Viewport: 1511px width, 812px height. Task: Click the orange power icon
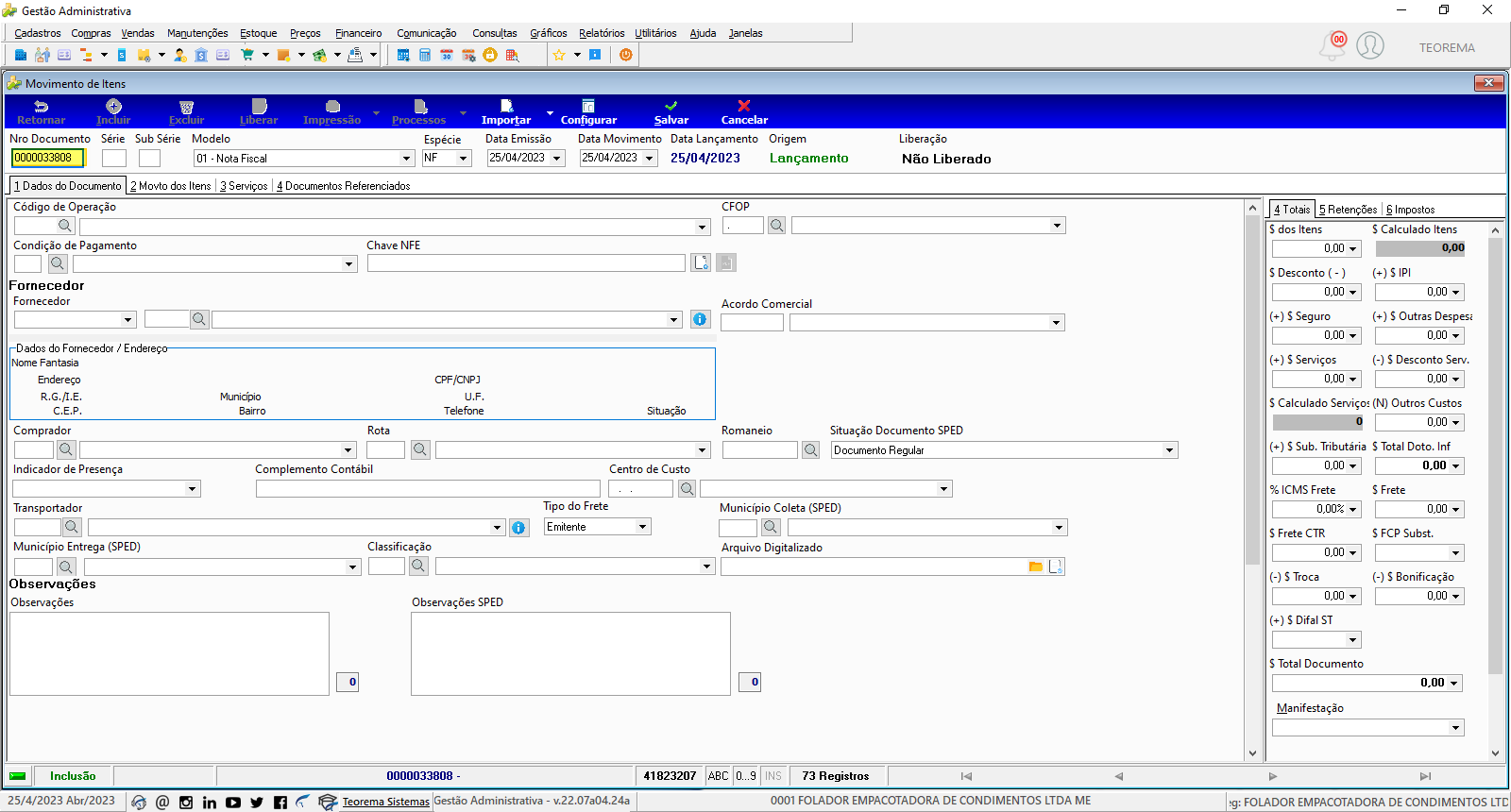(x=625, y=55)
